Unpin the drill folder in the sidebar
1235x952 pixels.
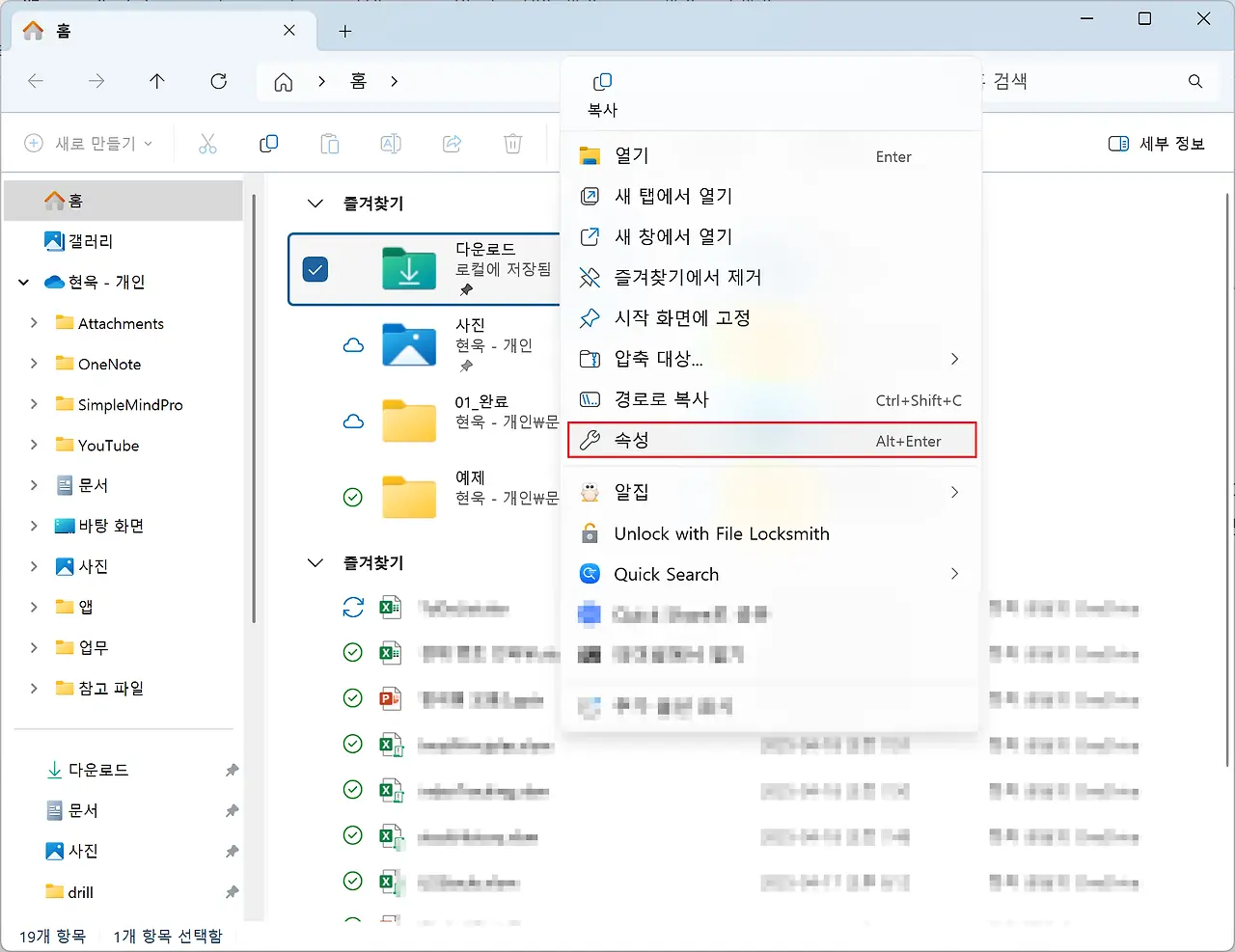pos(231,892)
